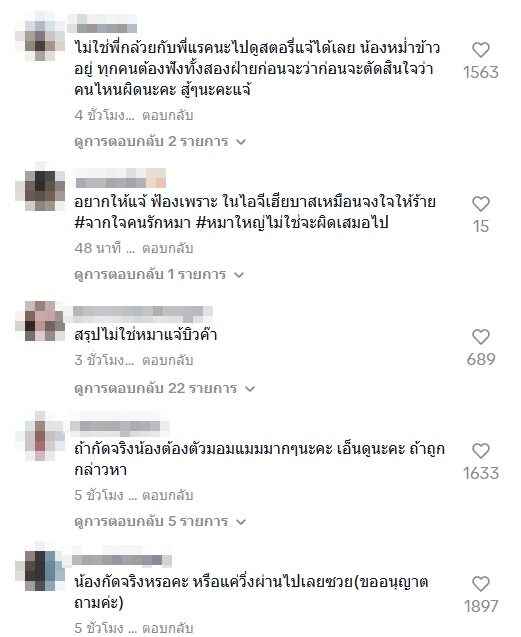Reply to the comment posted 3 hours ago
This screenshot has height=637, width=521.
(167, 360)
